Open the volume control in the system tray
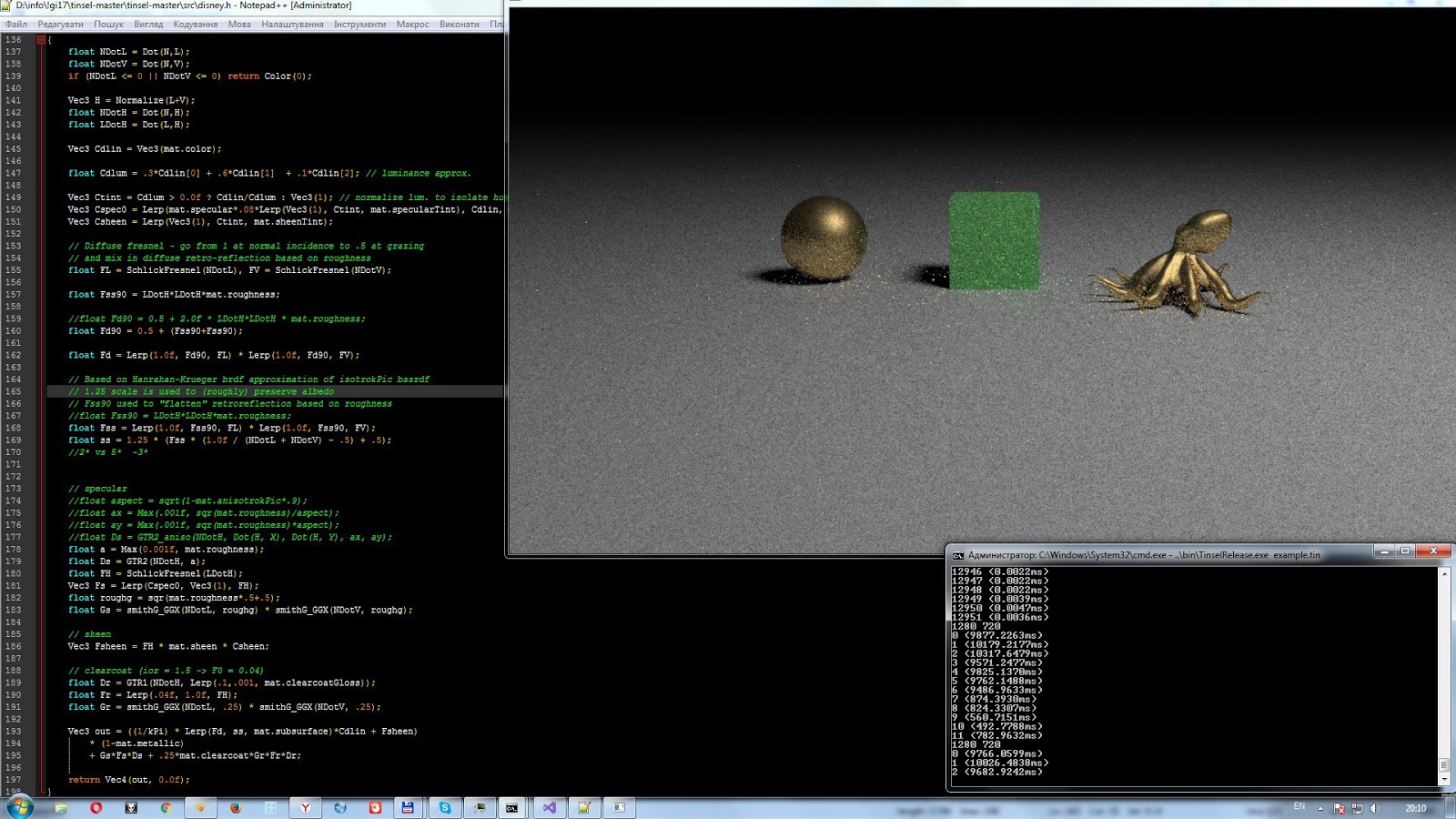Viewport: 1456px width, 819px height. tap(1375, 807)
